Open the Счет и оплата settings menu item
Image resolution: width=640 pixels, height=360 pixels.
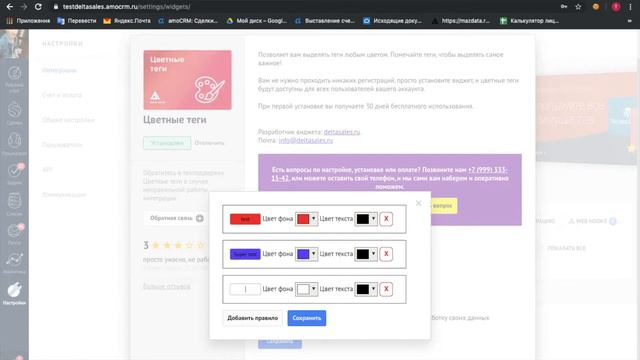coord(62,95)
